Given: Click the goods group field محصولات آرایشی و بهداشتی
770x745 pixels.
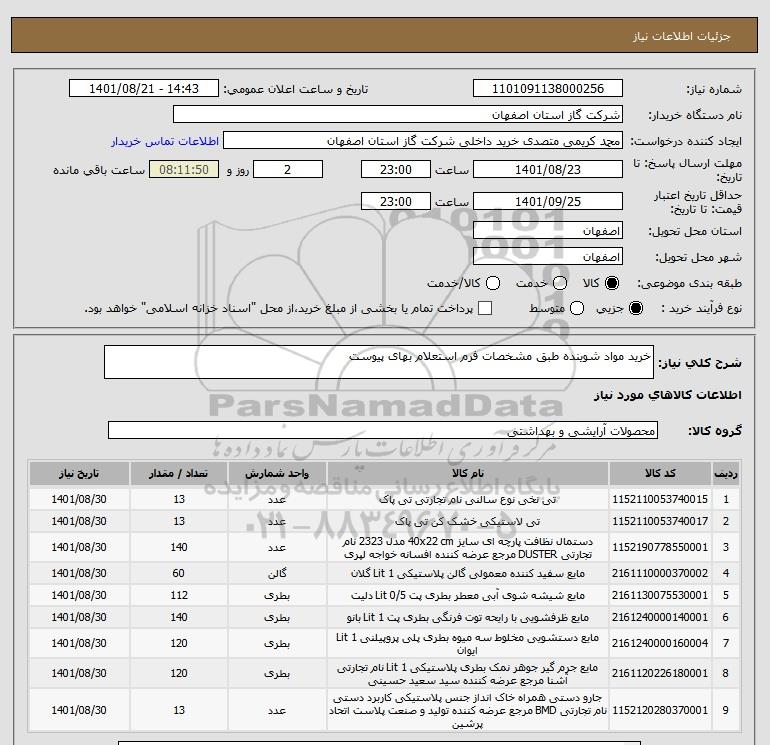Looking at the screenshot, I should click(383, 430).
